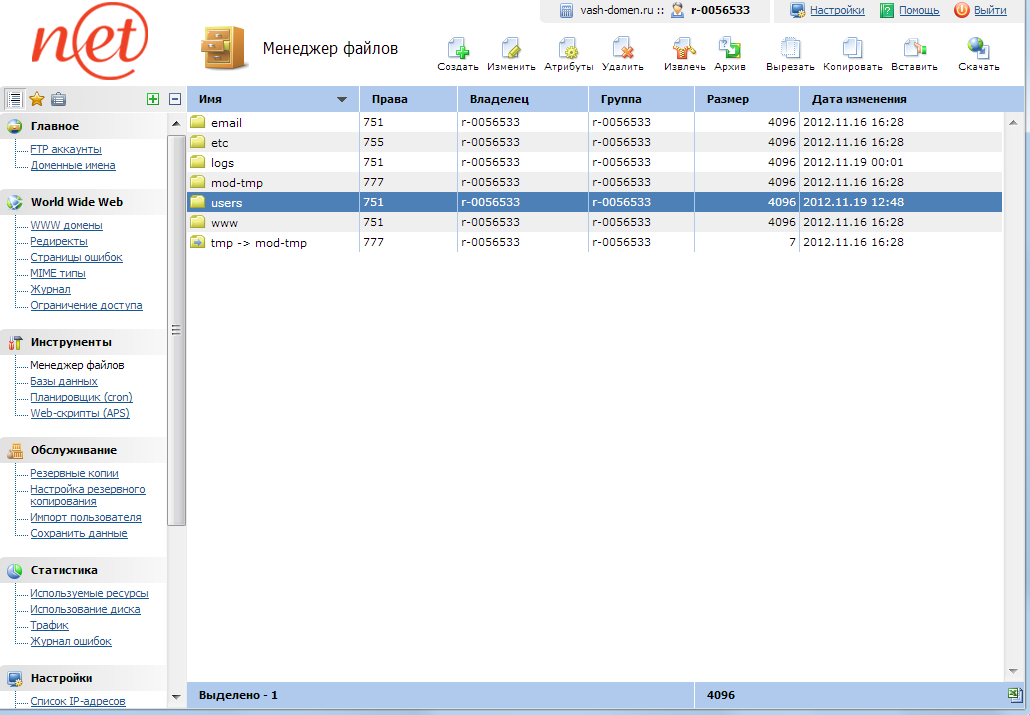The image size is (1030, 715).
Task: Expand all menu sections with green plus
Action: [153, 99]
